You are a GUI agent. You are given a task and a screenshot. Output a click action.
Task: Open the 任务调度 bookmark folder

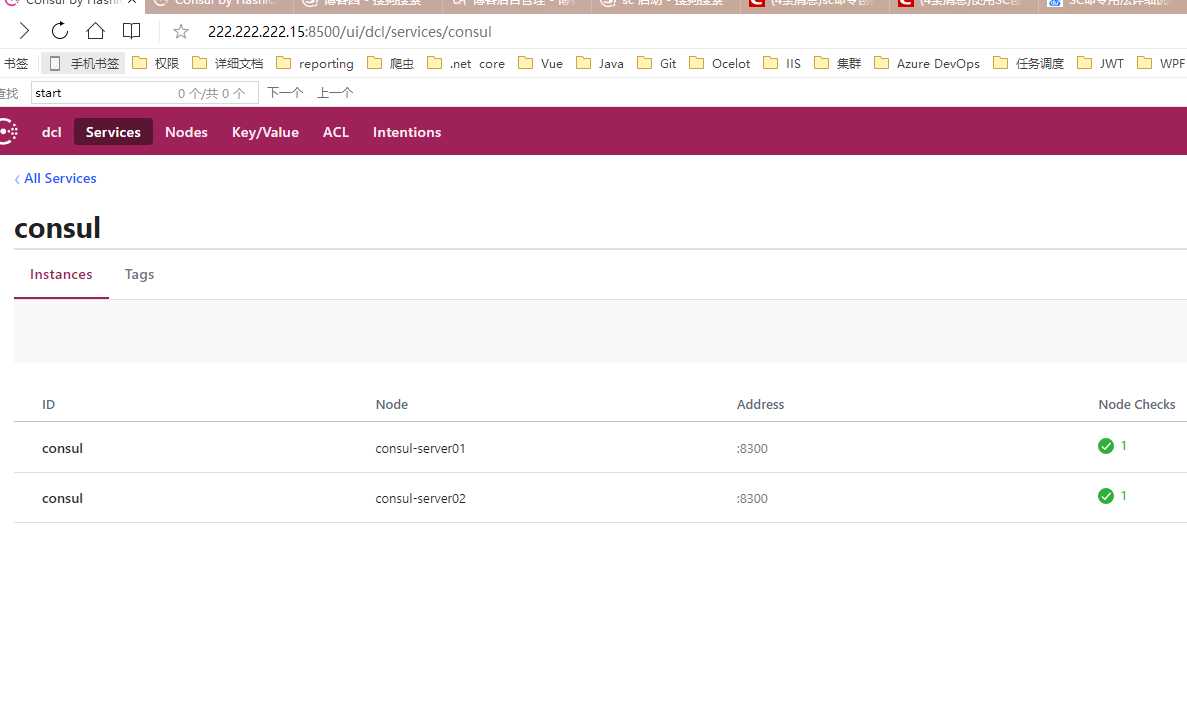(x=1029, y=64)
